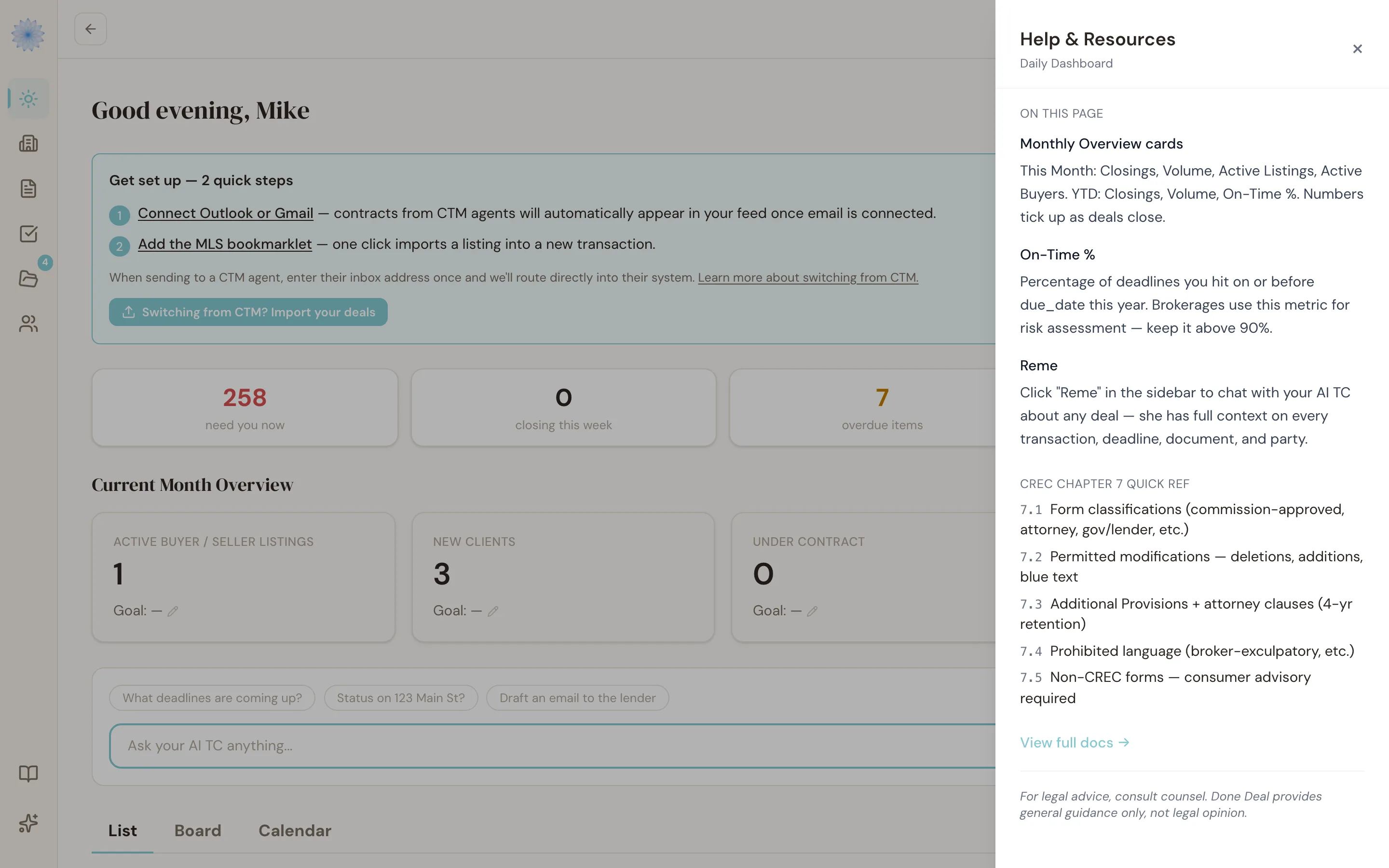This screenshot has width=1389, height=868.
Task: Click 7.4 Prohibited language reference
Action: (1187, 651)
